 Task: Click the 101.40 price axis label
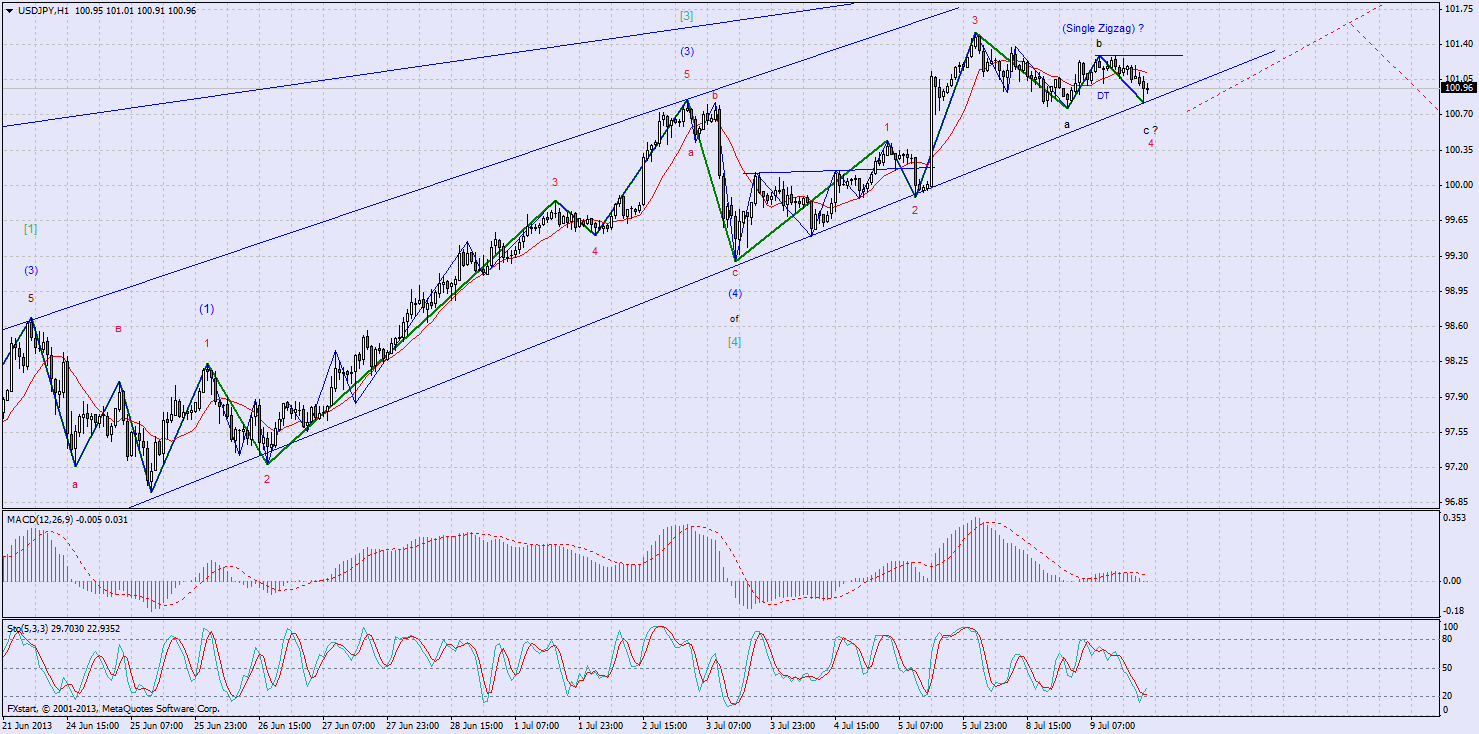click(x=1459, y=44)
